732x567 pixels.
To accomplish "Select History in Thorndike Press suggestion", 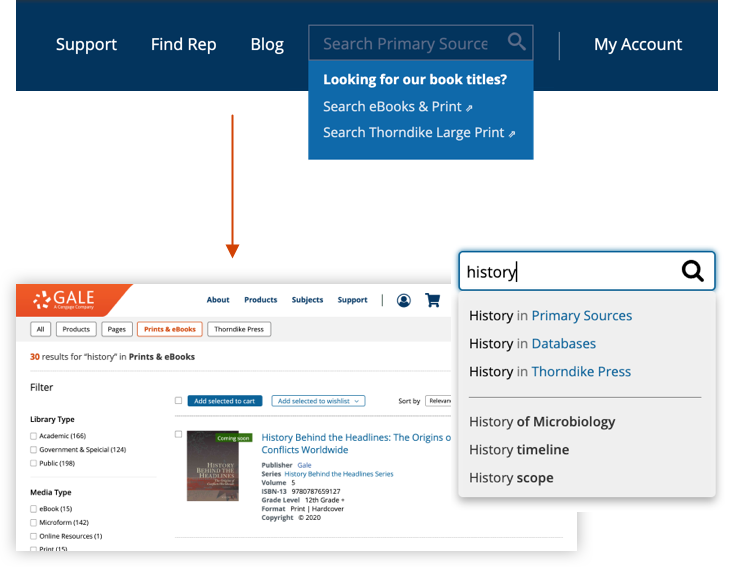I will [x=550, y=372].
